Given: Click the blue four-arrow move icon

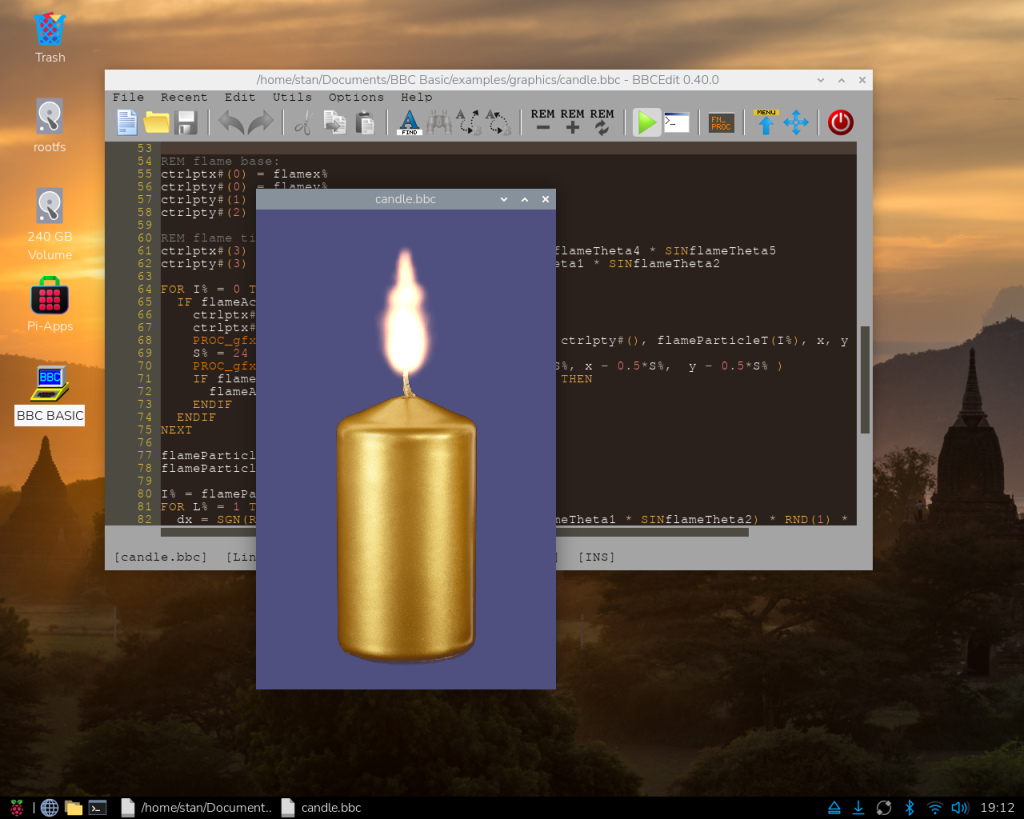Looking at the screenshot, I should 796,123.
